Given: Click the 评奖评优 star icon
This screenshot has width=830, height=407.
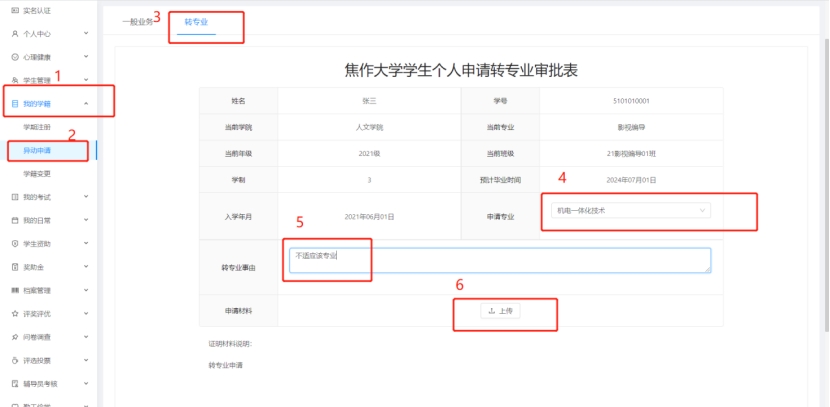Looking at the screenshot, I should coord(14,314).
